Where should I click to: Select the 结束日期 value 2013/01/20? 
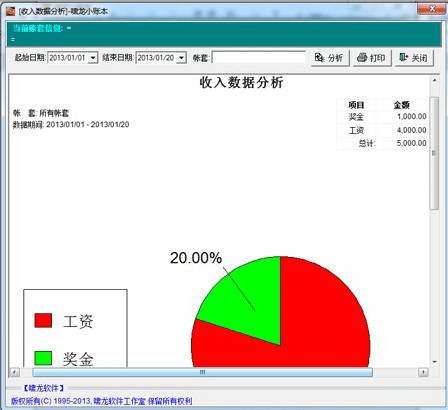point(156,58)
